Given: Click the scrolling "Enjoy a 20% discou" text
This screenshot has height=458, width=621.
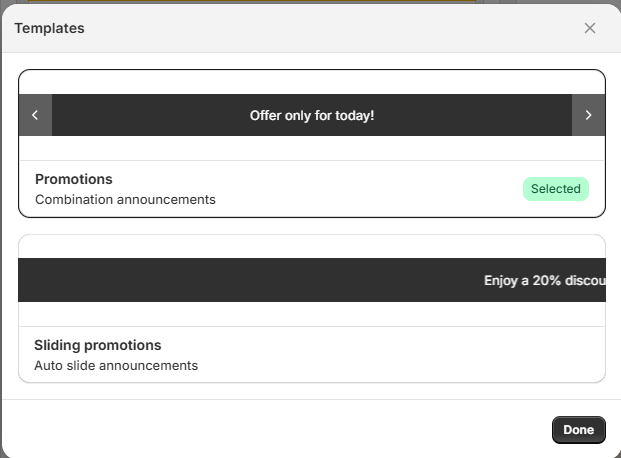Looking at the screenshot, I should tap(545, 281).
